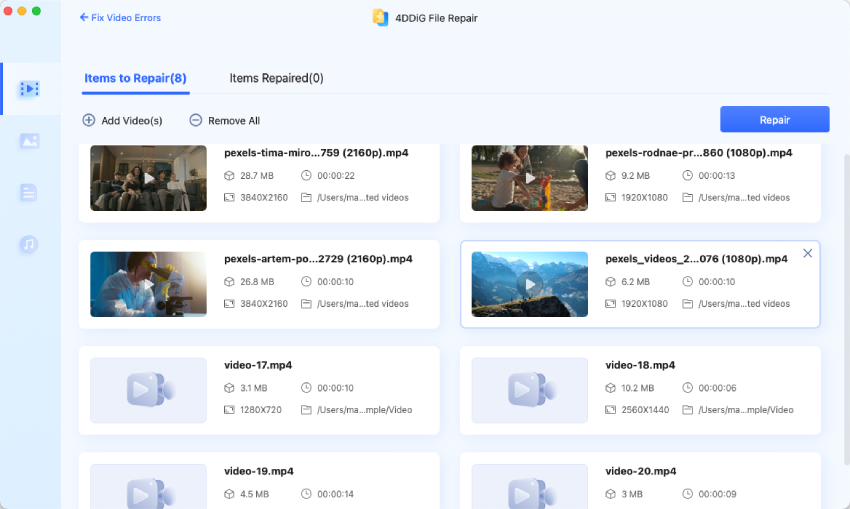Play the pexels_videos_2 mountain thumbnail
Screen dimensions: 850x509
point(530,284)
